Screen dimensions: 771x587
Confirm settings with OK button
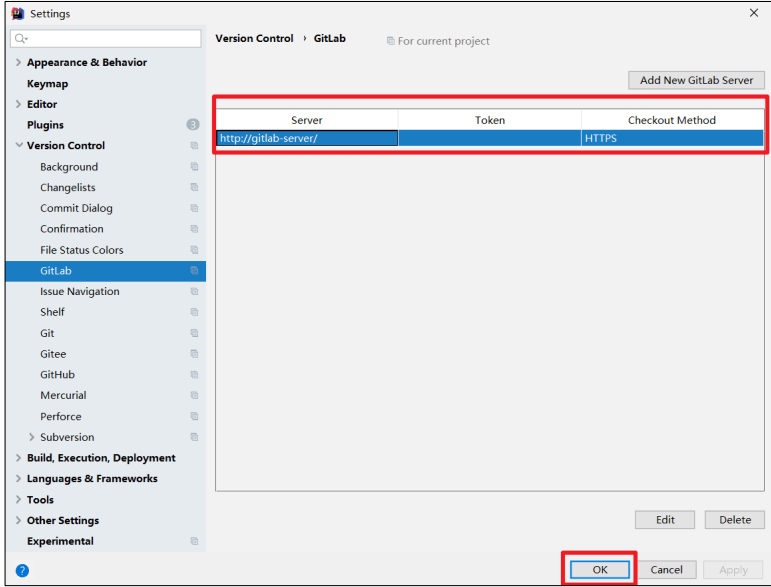pyautogui.click(x=600, y=569)
